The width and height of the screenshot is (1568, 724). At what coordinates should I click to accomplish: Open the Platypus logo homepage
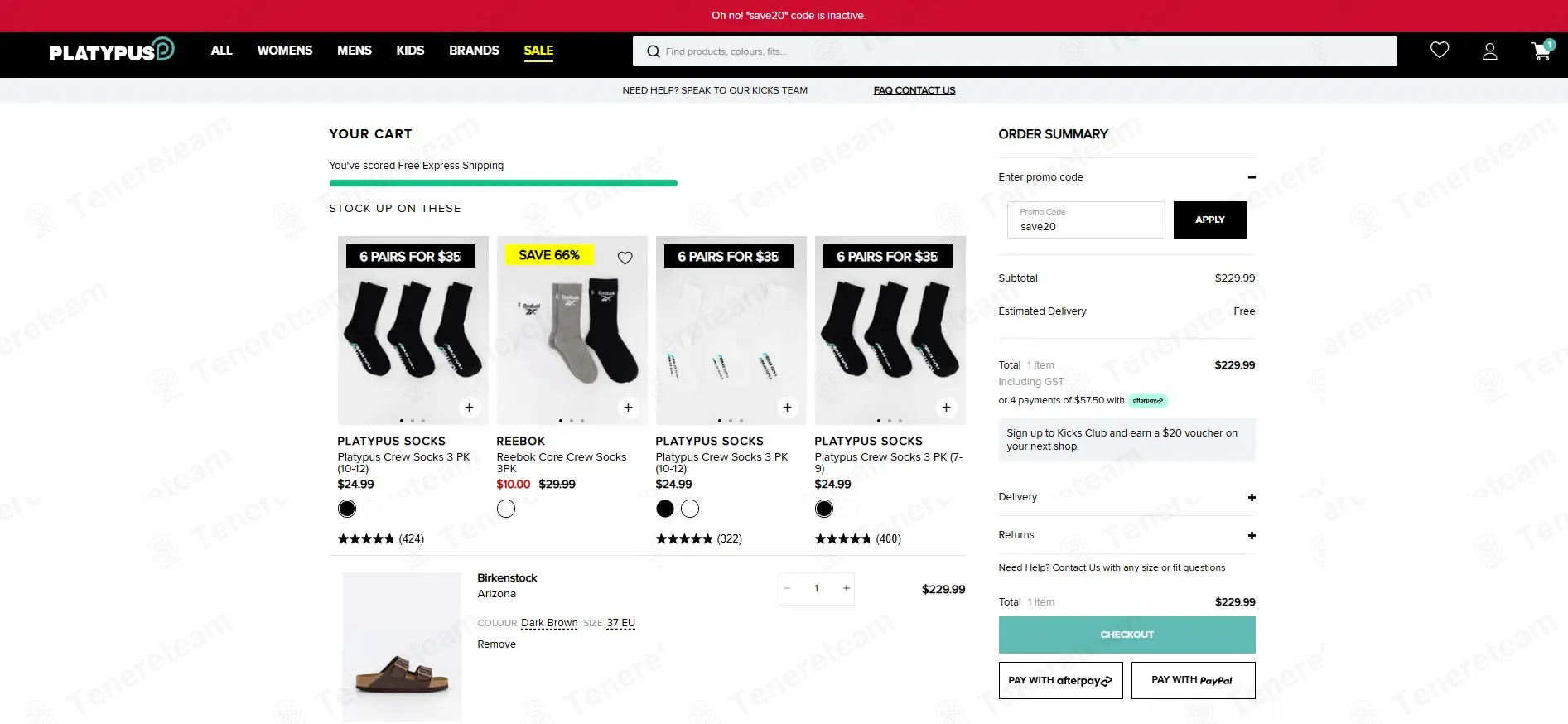click(x=112, y=50)
